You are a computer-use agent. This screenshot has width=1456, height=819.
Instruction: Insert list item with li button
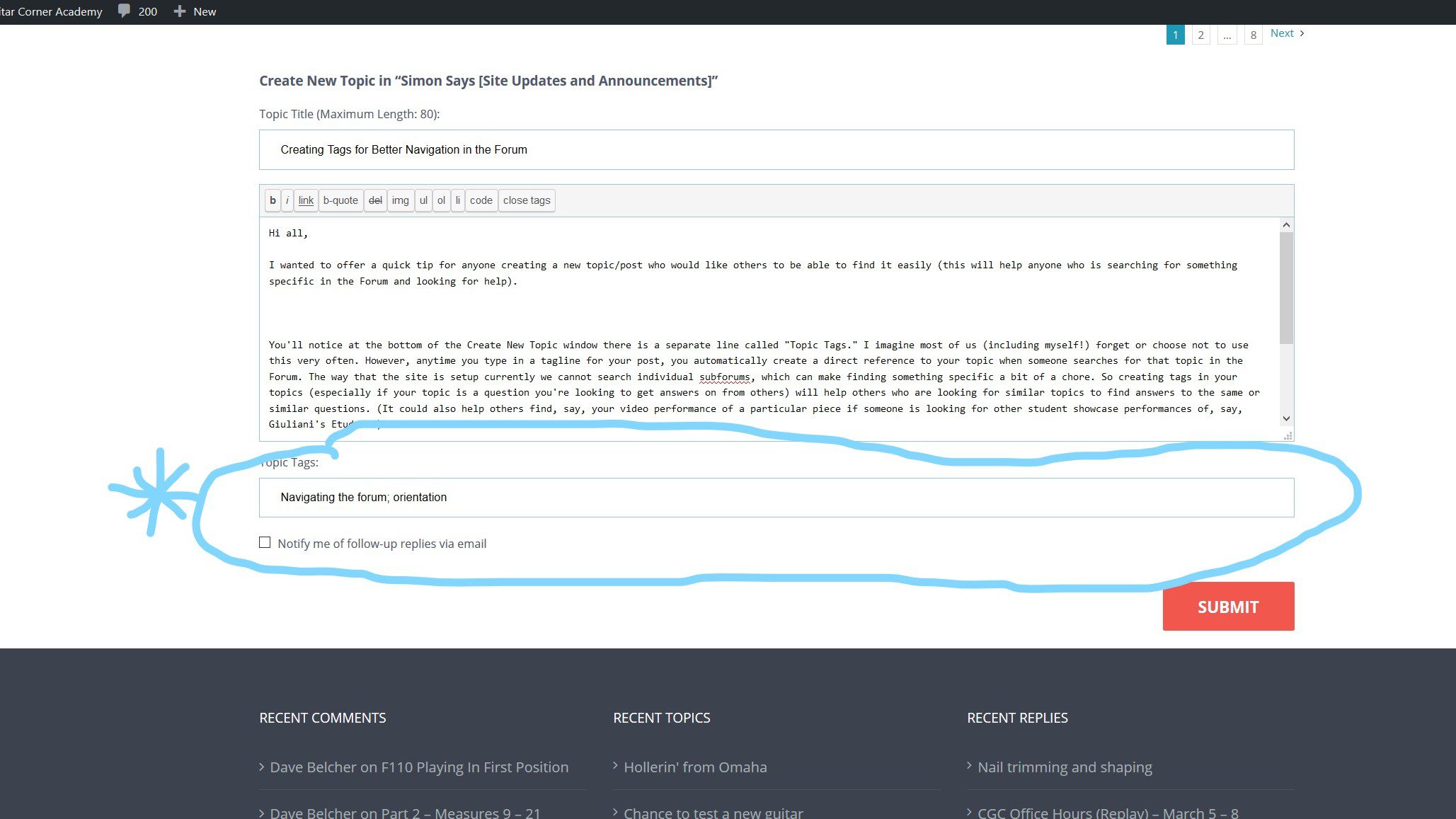coord(457,200)
